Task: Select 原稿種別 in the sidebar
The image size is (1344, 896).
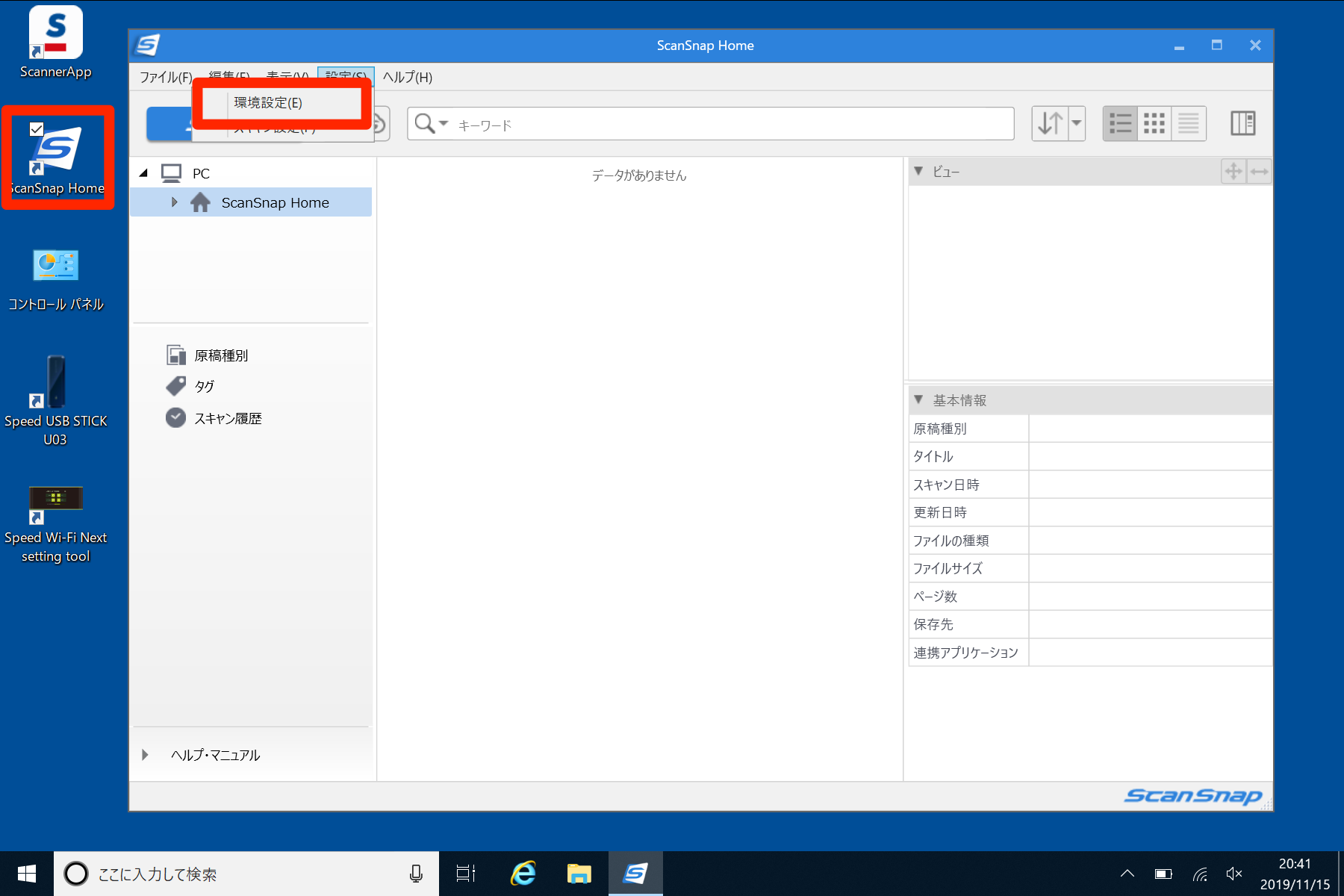Action: click(221, 355)
